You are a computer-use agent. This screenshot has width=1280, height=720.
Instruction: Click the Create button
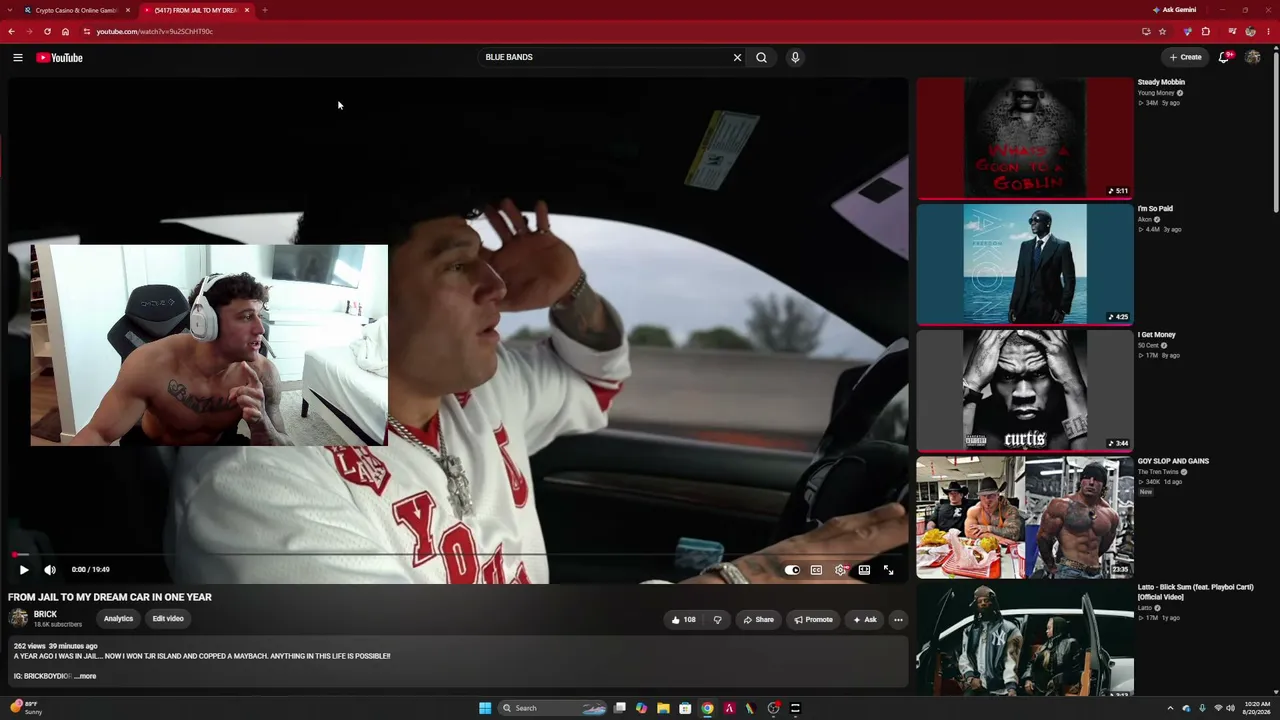pyautogui.click(x=1186, y=58)
